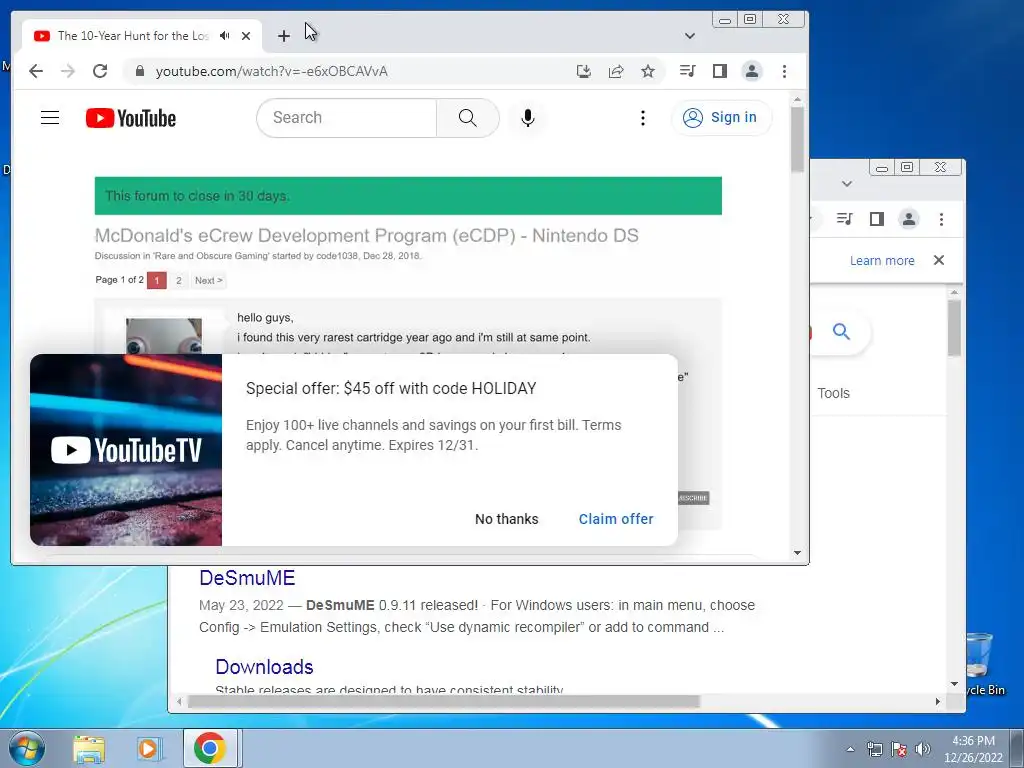1024x768 pixels.
Task: Share this page icon in address bar
Action: 616,71
